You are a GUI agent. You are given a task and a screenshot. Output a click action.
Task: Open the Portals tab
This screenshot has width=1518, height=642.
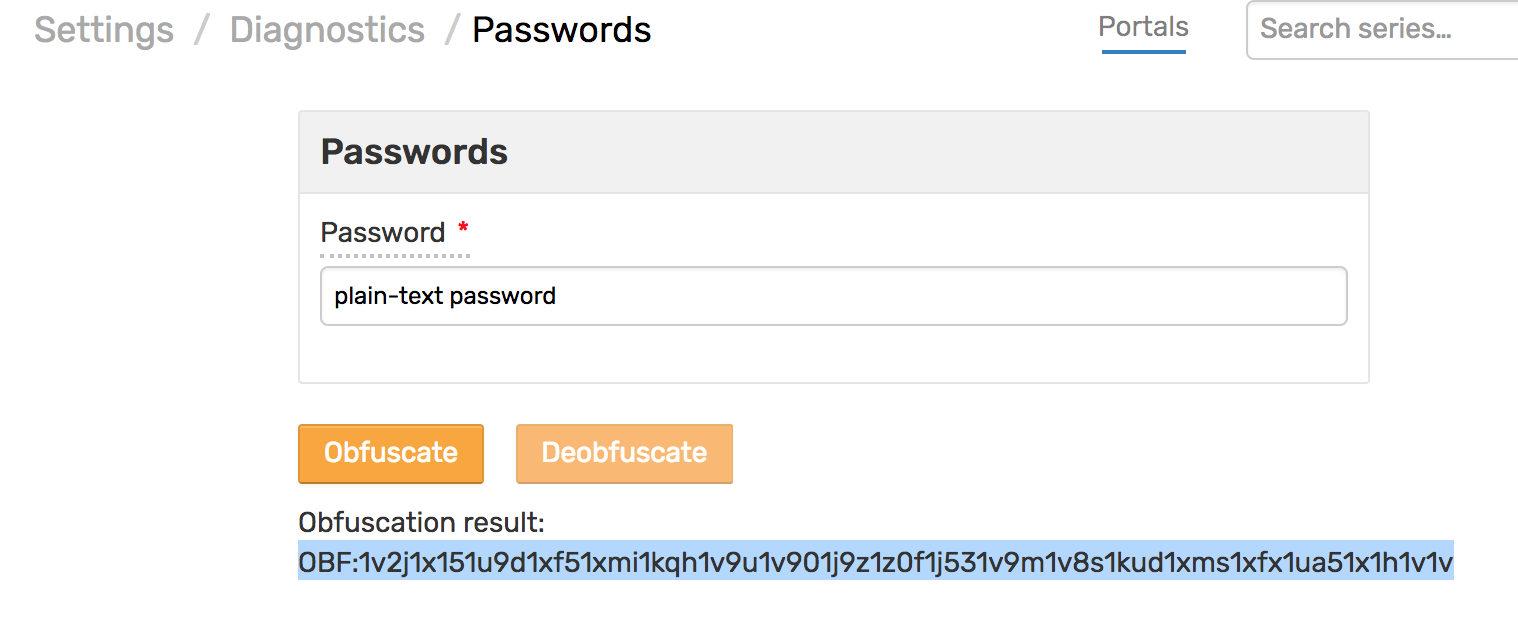pyautogui.click(x=1143, y=27)
